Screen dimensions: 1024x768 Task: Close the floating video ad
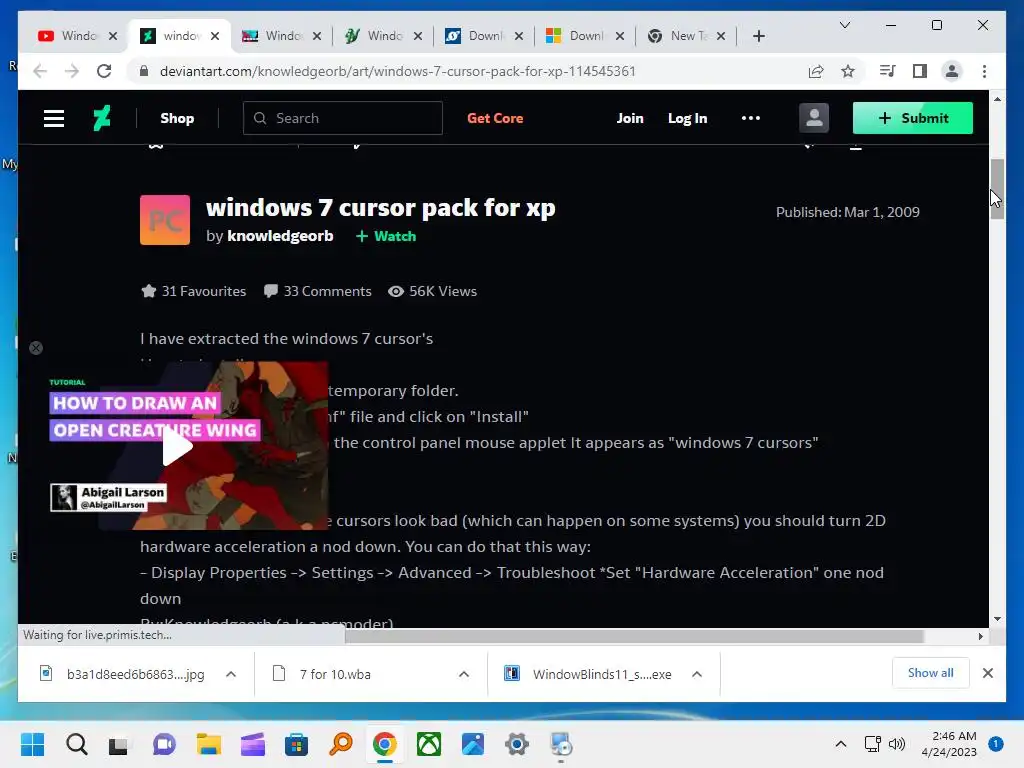(36, 348)
